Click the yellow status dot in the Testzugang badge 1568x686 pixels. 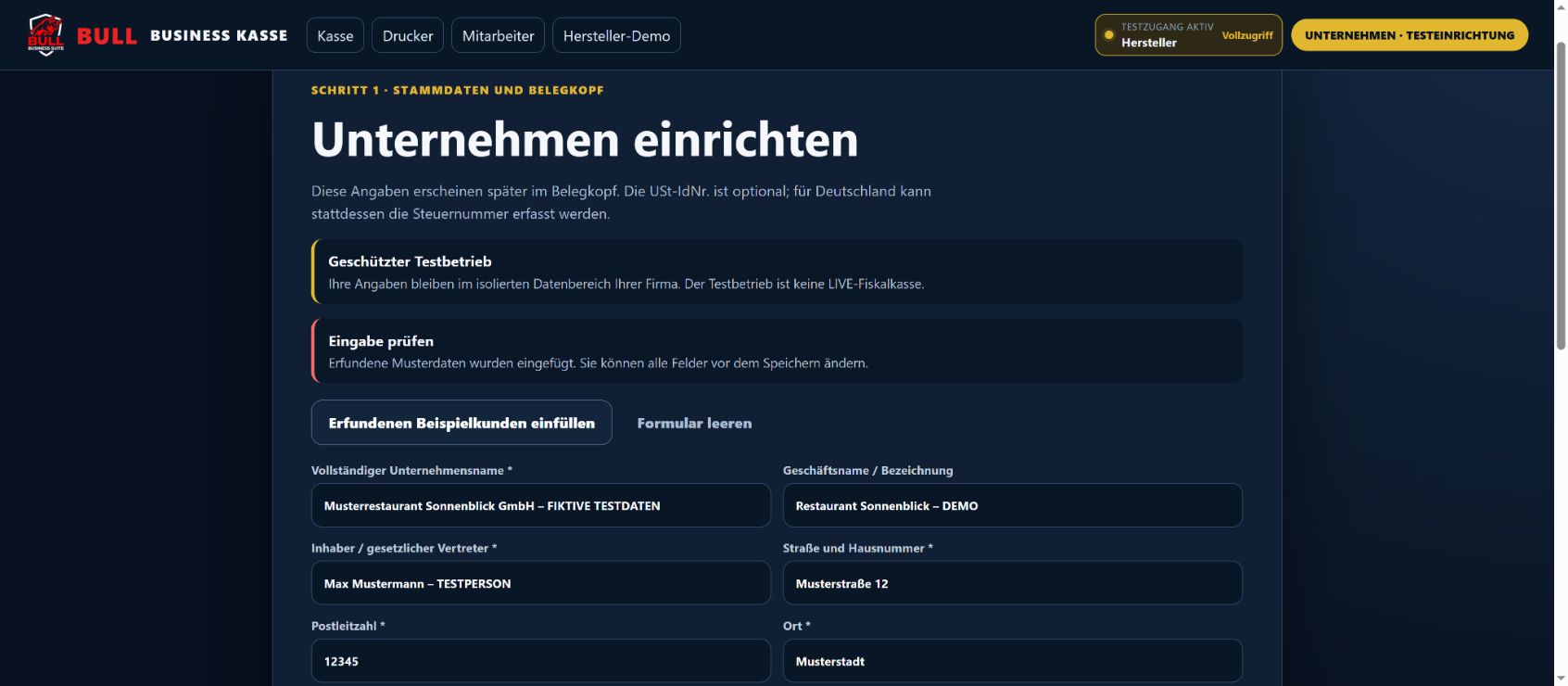[1108, 35]
